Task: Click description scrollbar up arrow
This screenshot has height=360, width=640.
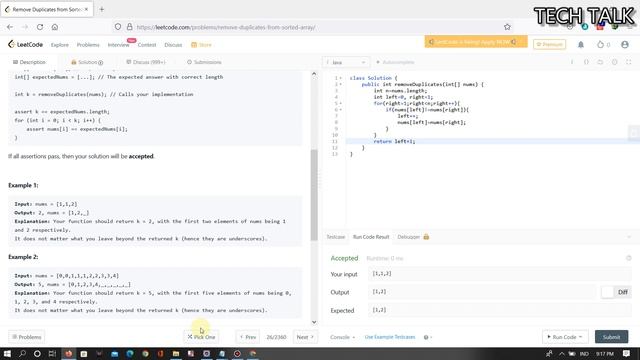Action: point(314,74)
